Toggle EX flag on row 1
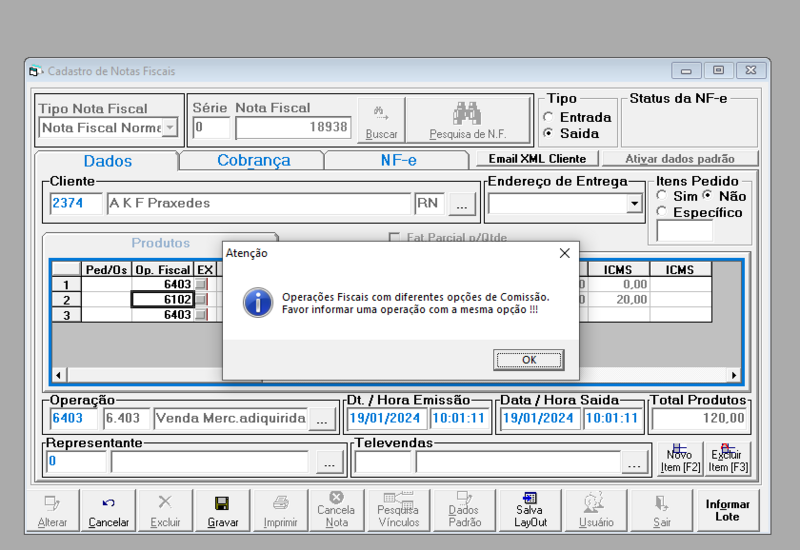This screenshot has width=800, height=550. pyautogui.click(x=202, y=284)
